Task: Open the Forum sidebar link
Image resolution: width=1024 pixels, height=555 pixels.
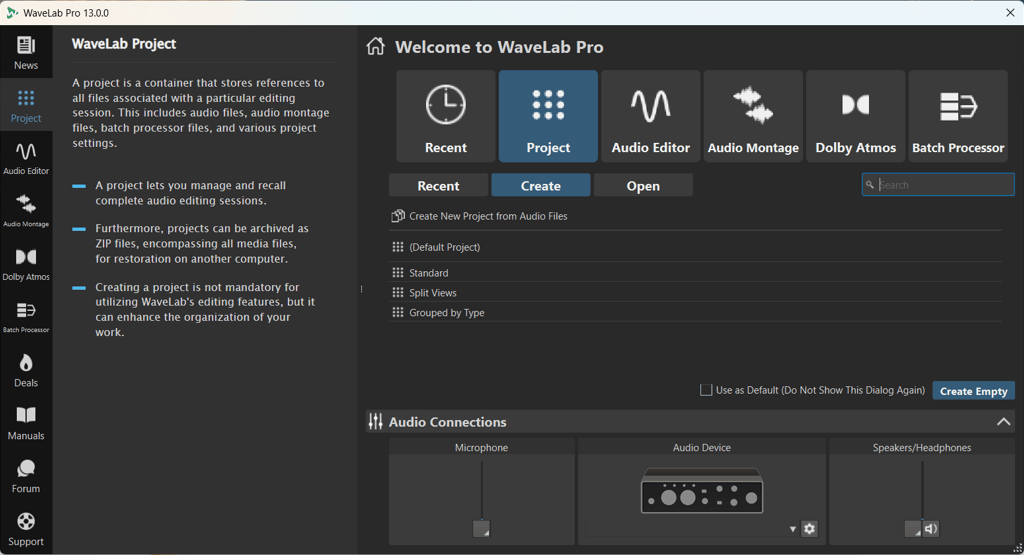Action: point(26,475)
